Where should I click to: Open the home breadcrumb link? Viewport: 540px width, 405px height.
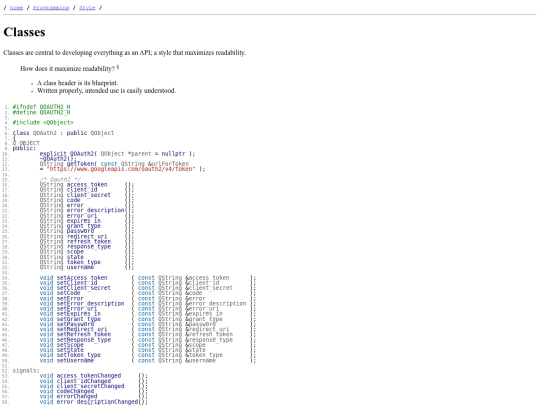tap(16, 8)
